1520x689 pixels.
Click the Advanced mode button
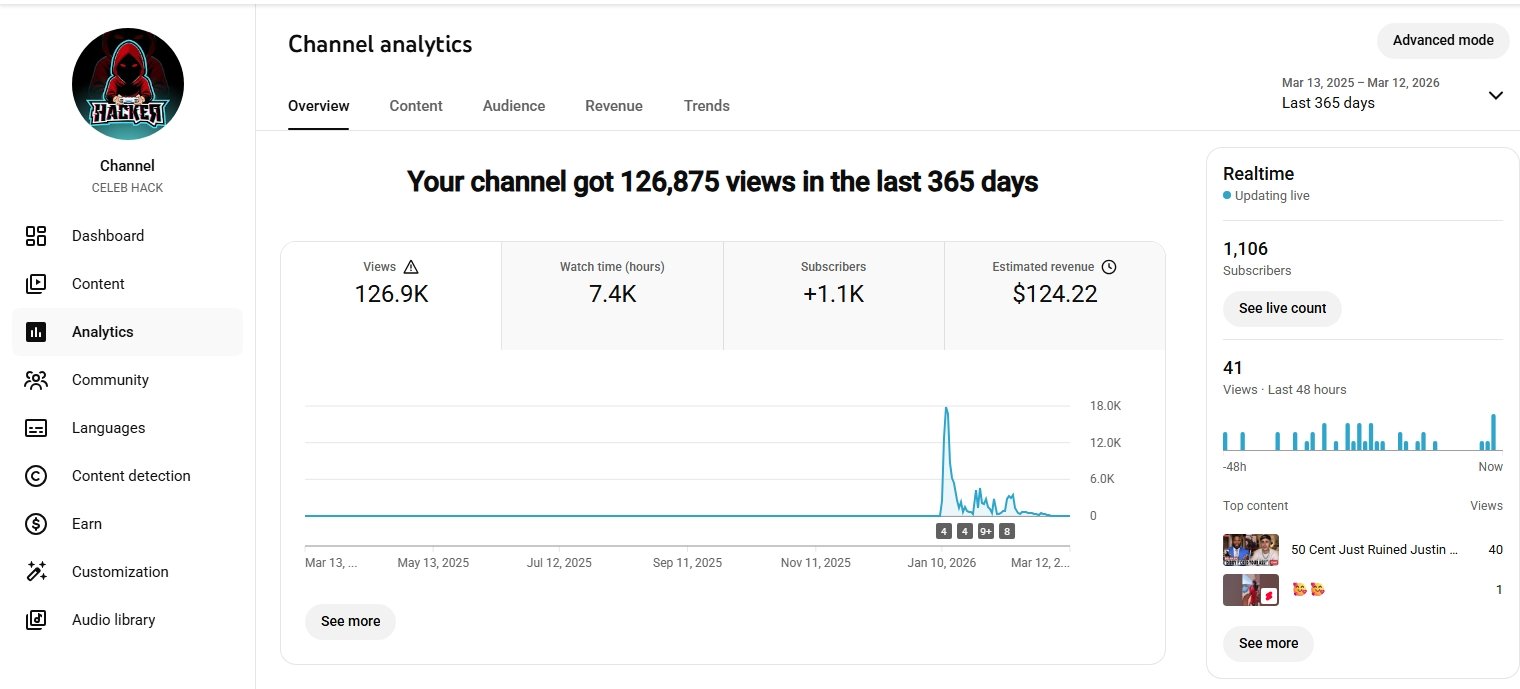pyautogui.click(x=1442, y=40)
